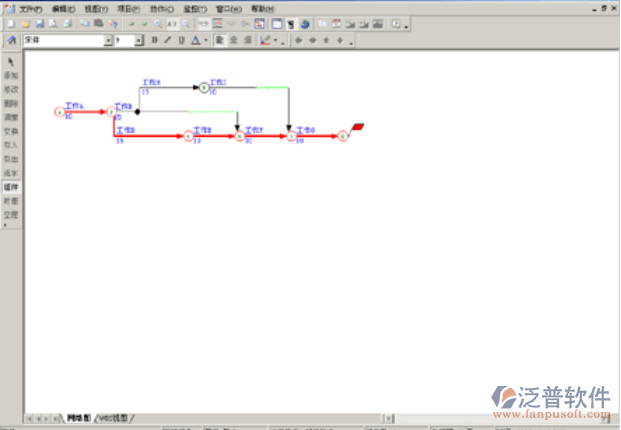
Task: Expand the line color dropdown arrow
Action: coord(276,41)
